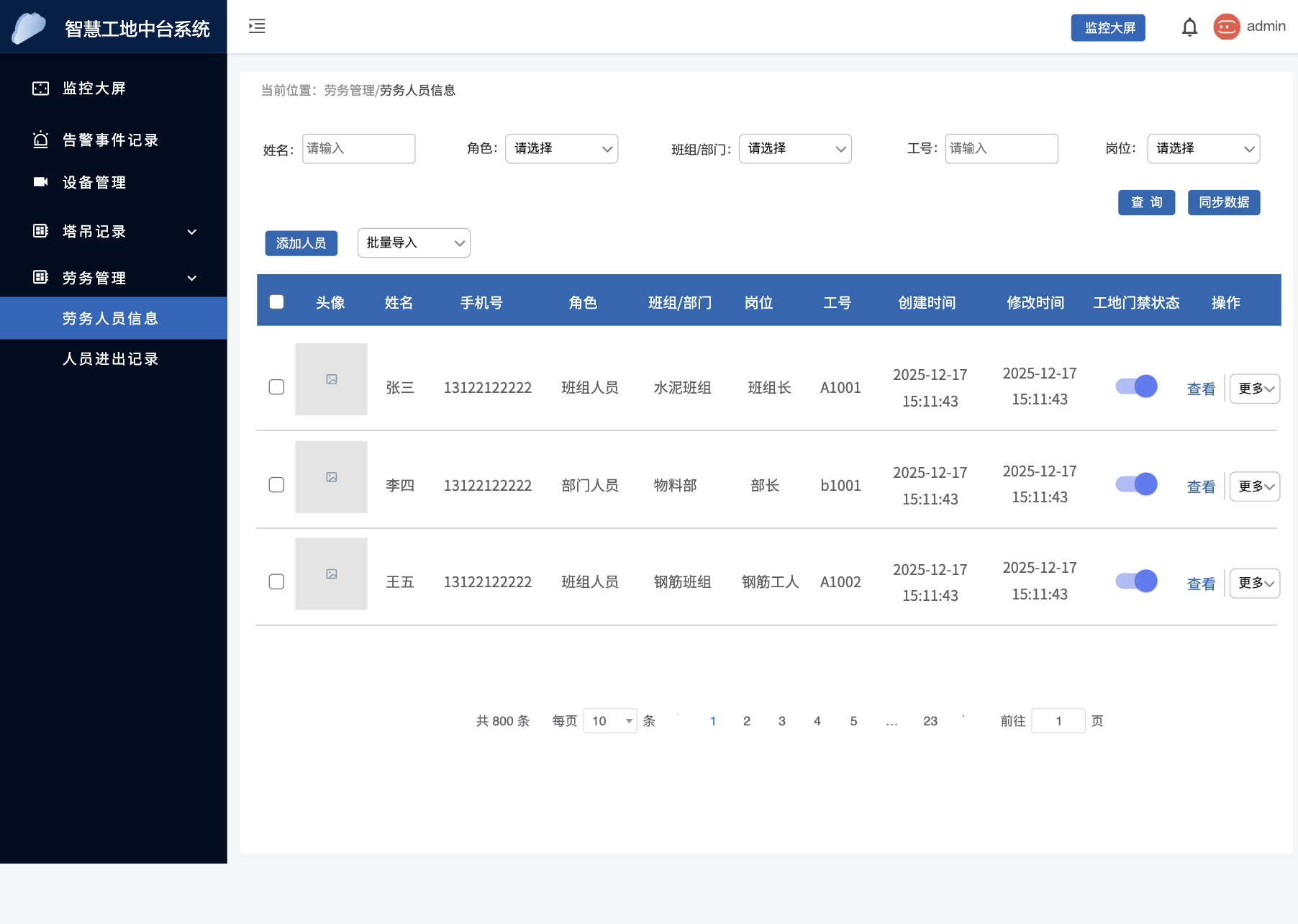
Task: Click the 查询 button
Action: coord(1146,202)
